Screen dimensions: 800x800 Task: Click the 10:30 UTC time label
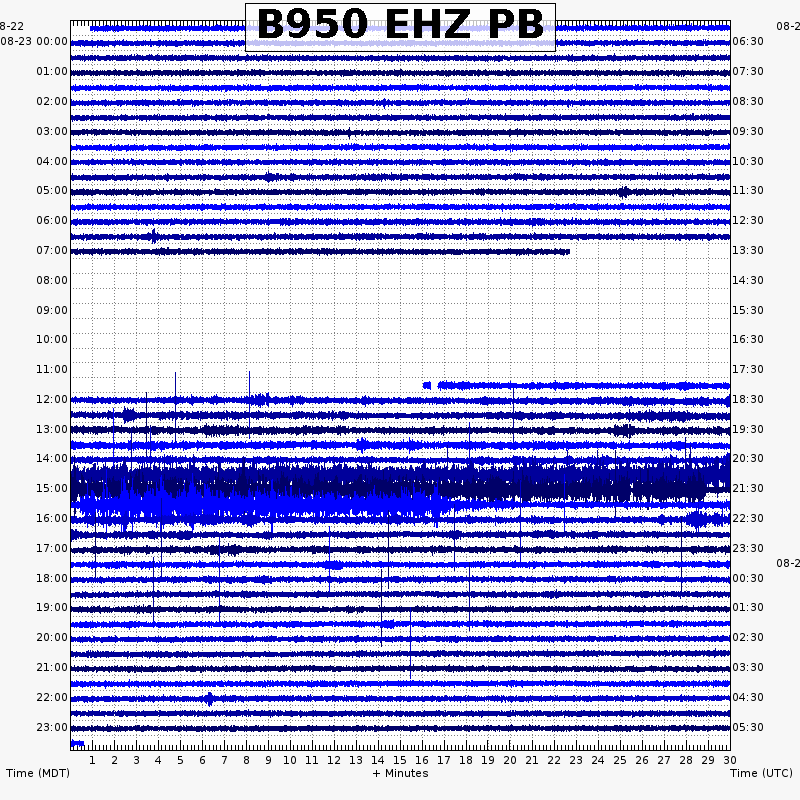point(748,162)
